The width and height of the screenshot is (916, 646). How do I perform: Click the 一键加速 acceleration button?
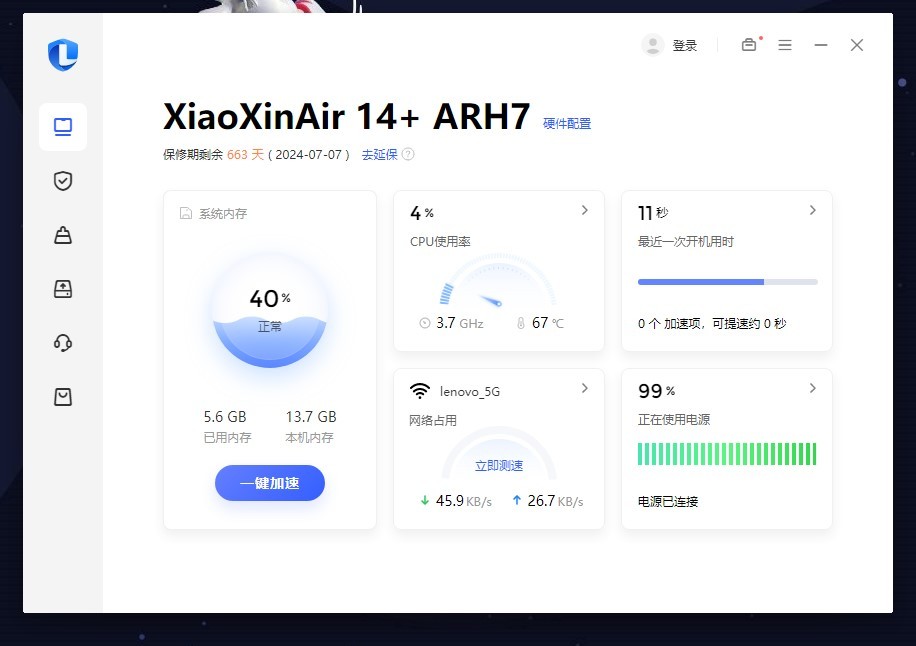pos(269,483)
